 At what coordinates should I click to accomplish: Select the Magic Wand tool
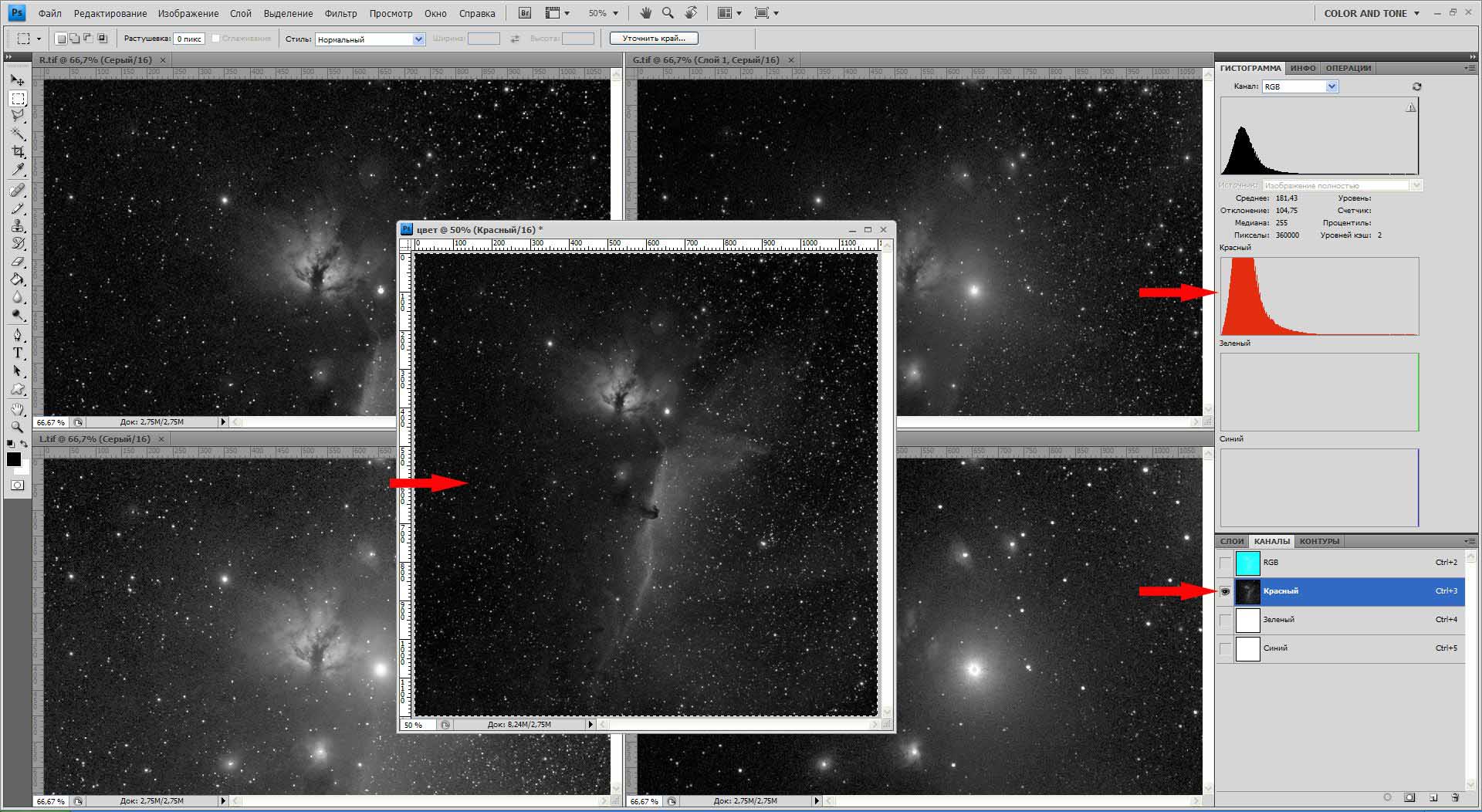pos(18,134)
